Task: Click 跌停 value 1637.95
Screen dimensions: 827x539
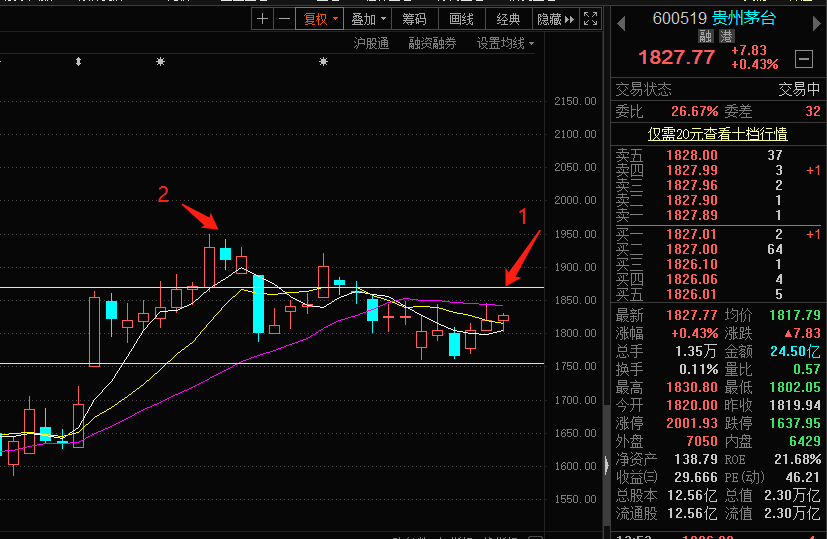Action: (795, 423)
